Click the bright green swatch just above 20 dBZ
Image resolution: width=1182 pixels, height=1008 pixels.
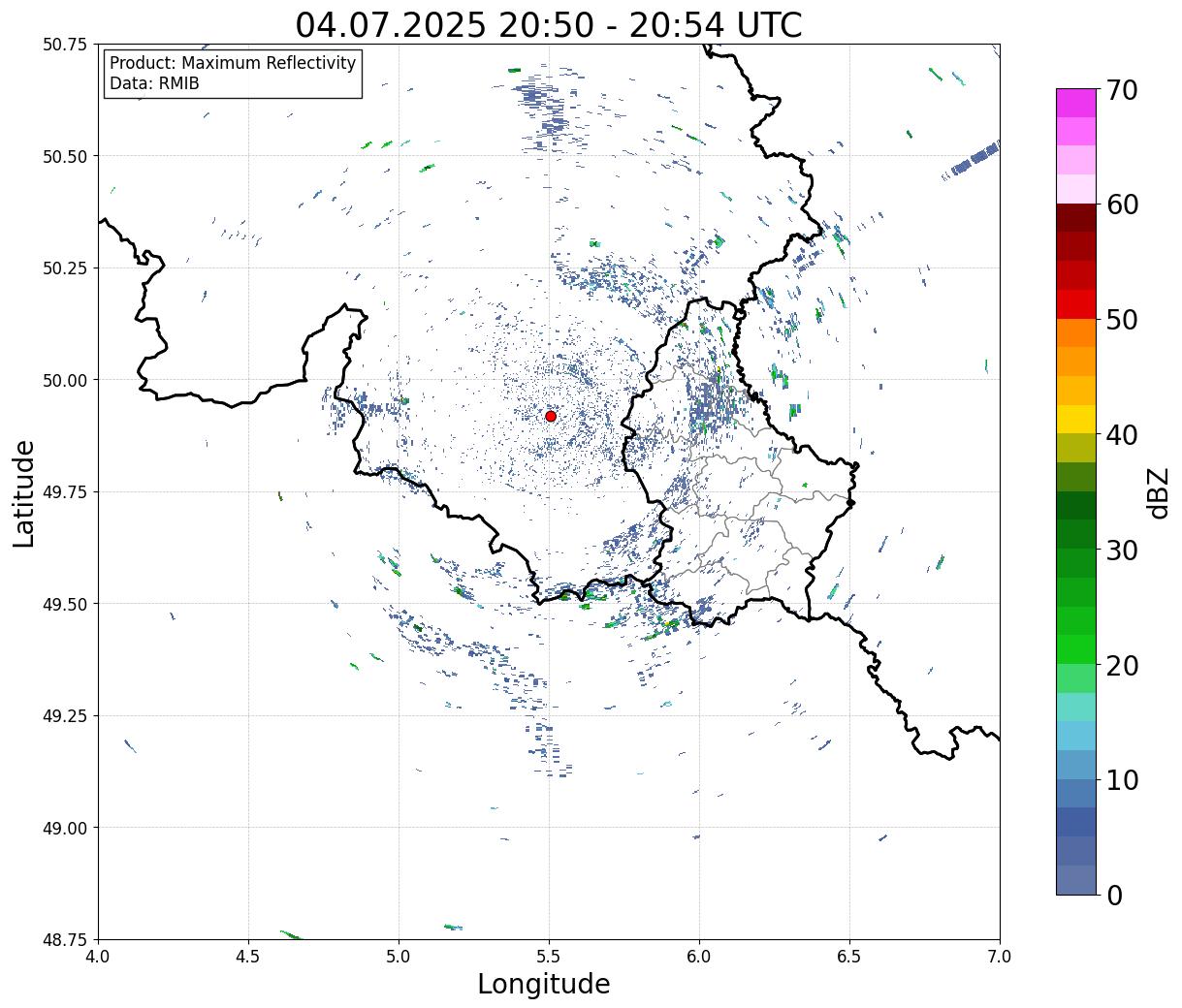tap(1076, 648)
